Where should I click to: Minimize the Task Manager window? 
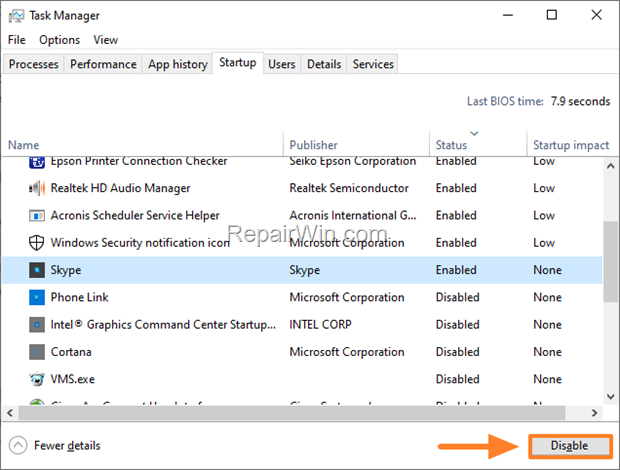[508, 15]
